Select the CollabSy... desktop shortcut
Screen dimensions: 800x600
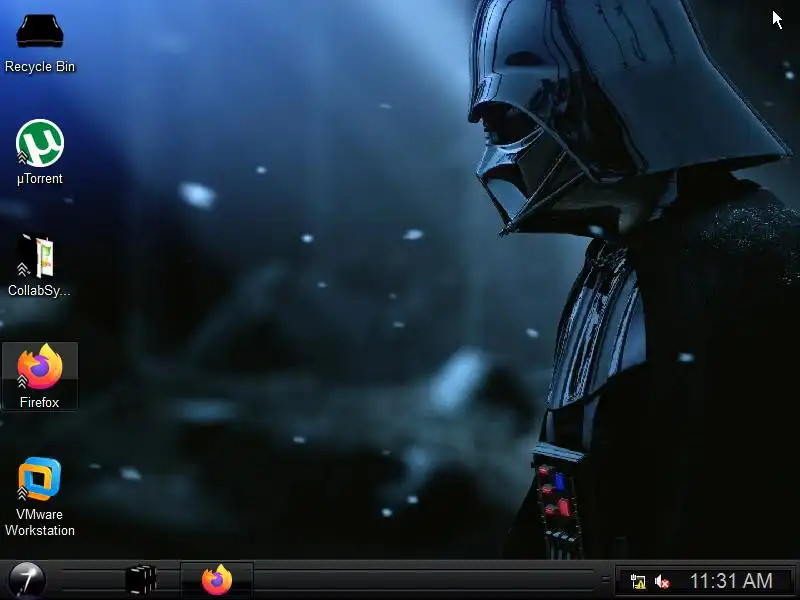39,265
